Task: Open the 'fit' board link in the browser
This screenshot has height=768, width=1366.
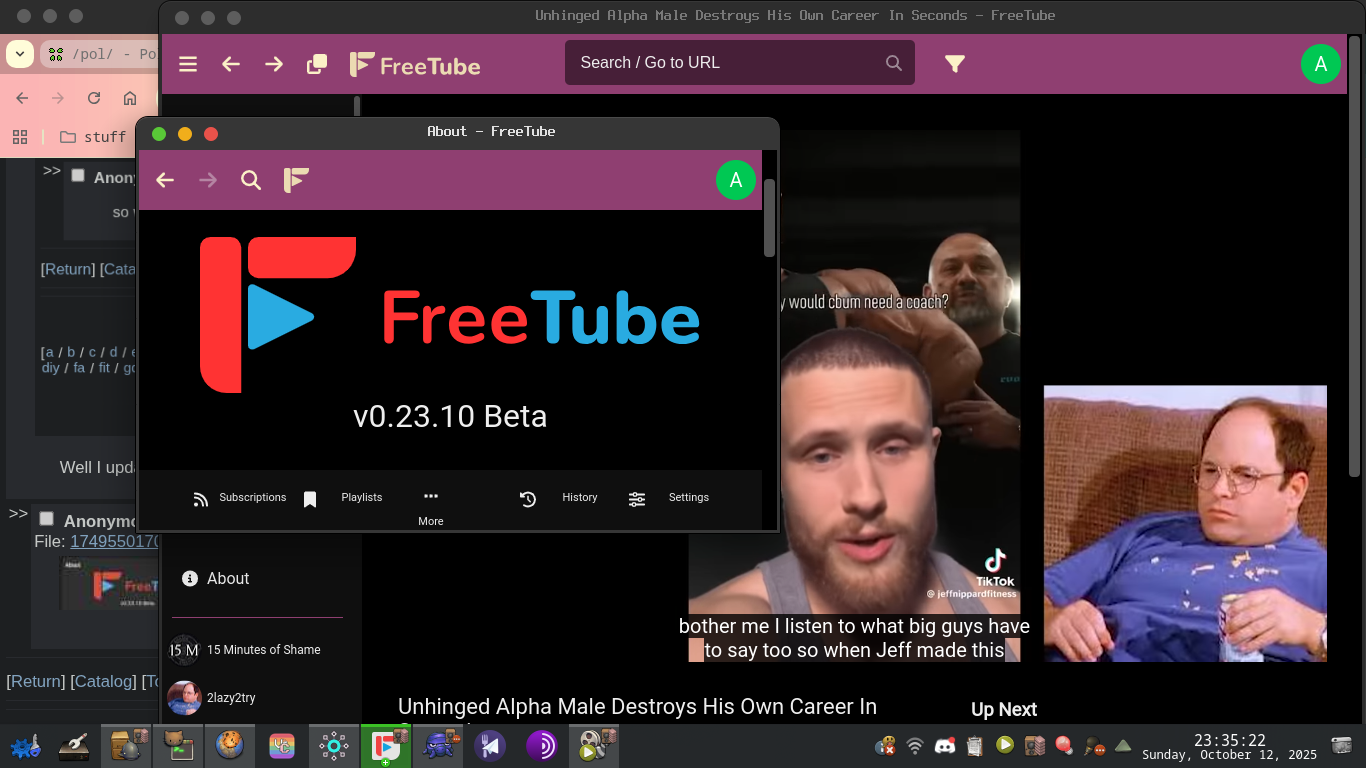Action: [x=104, y=368]
